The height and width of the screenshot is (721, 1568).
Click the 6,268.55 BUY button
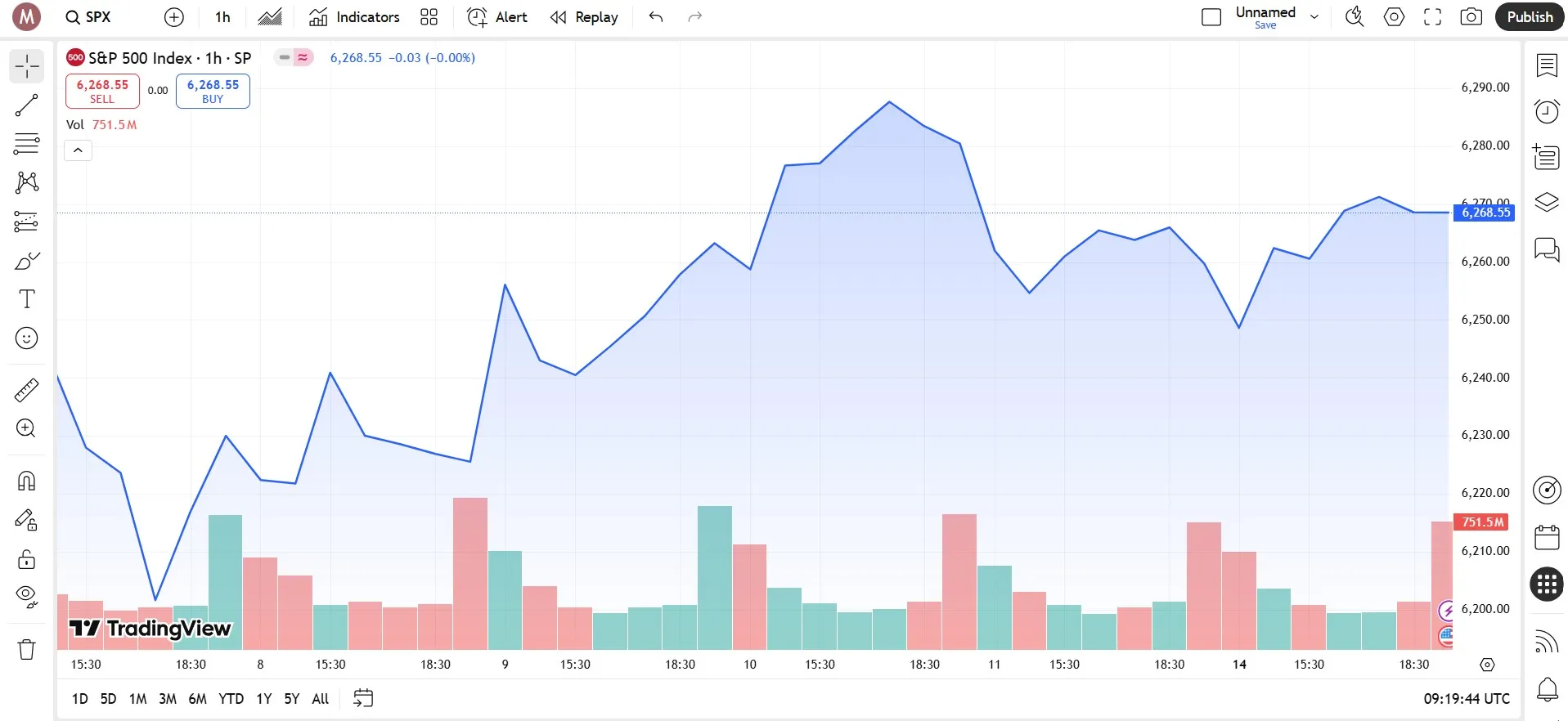[213, 91]
